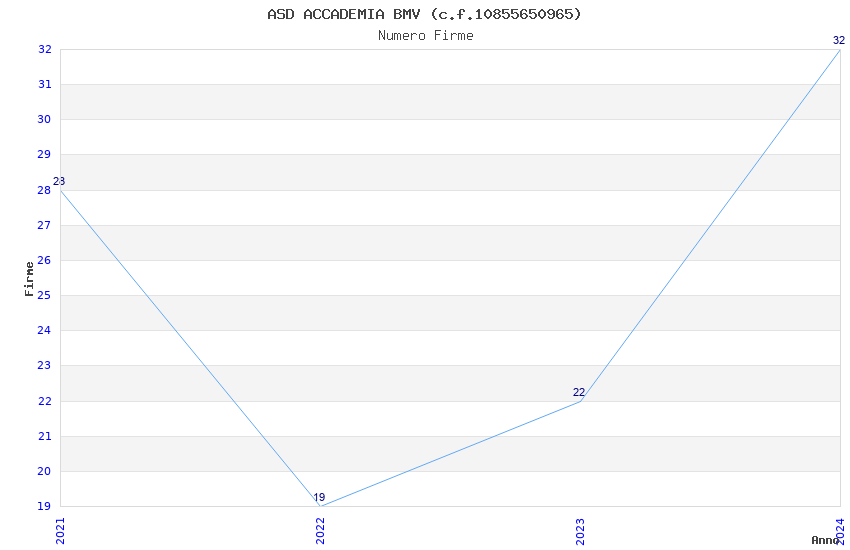
Task: Select the 2022 year label
Action: tap(320, 531)
